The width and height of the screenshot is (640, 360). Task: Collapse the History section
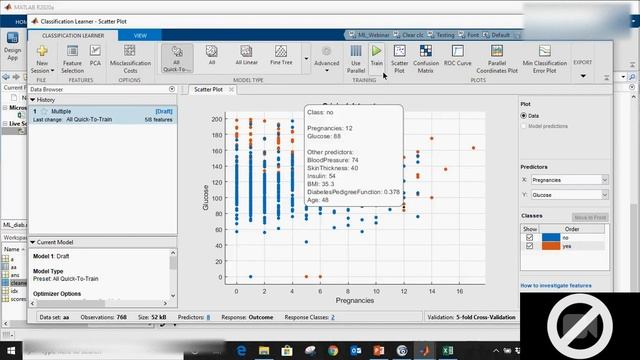[x=33, y=100]
